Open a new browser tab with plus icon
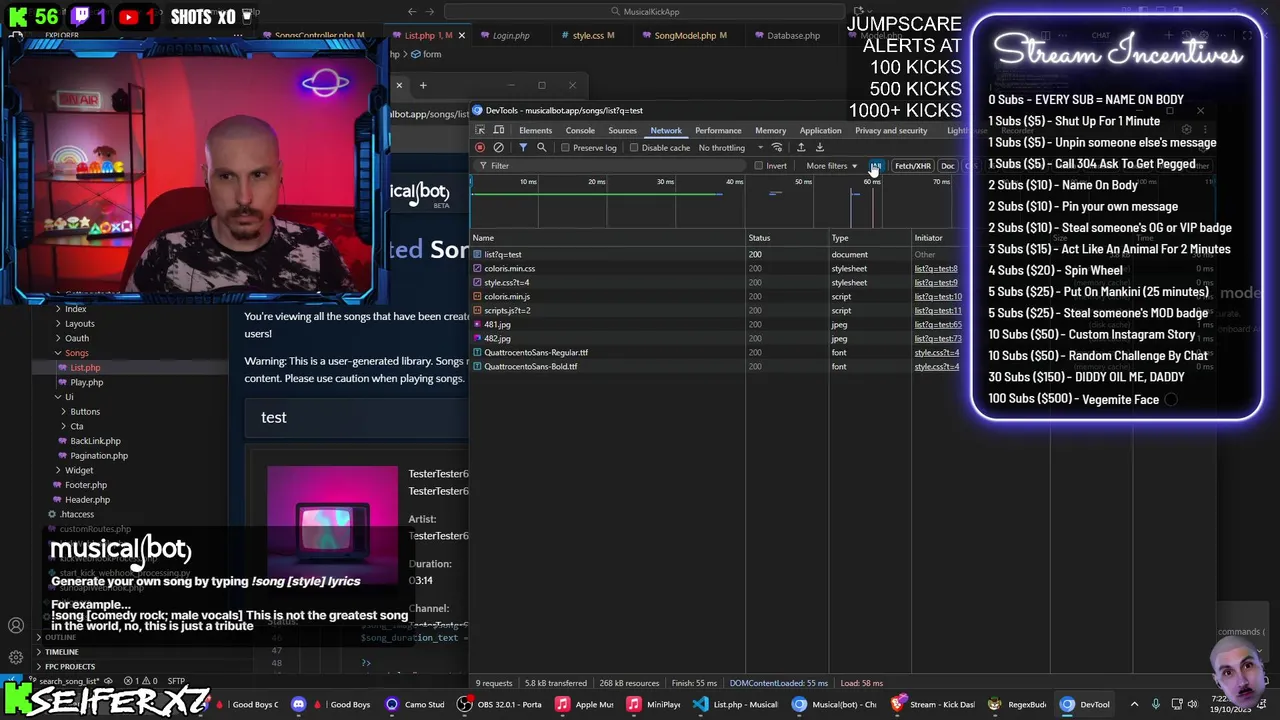1280x720 pixels. tap(423, 85)
